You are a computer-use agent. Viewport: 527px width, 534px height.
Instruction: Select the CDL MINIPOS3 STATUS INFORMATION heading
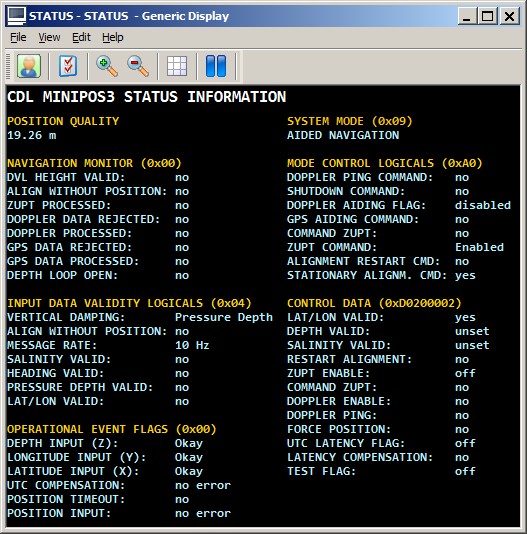click(146, 97)
